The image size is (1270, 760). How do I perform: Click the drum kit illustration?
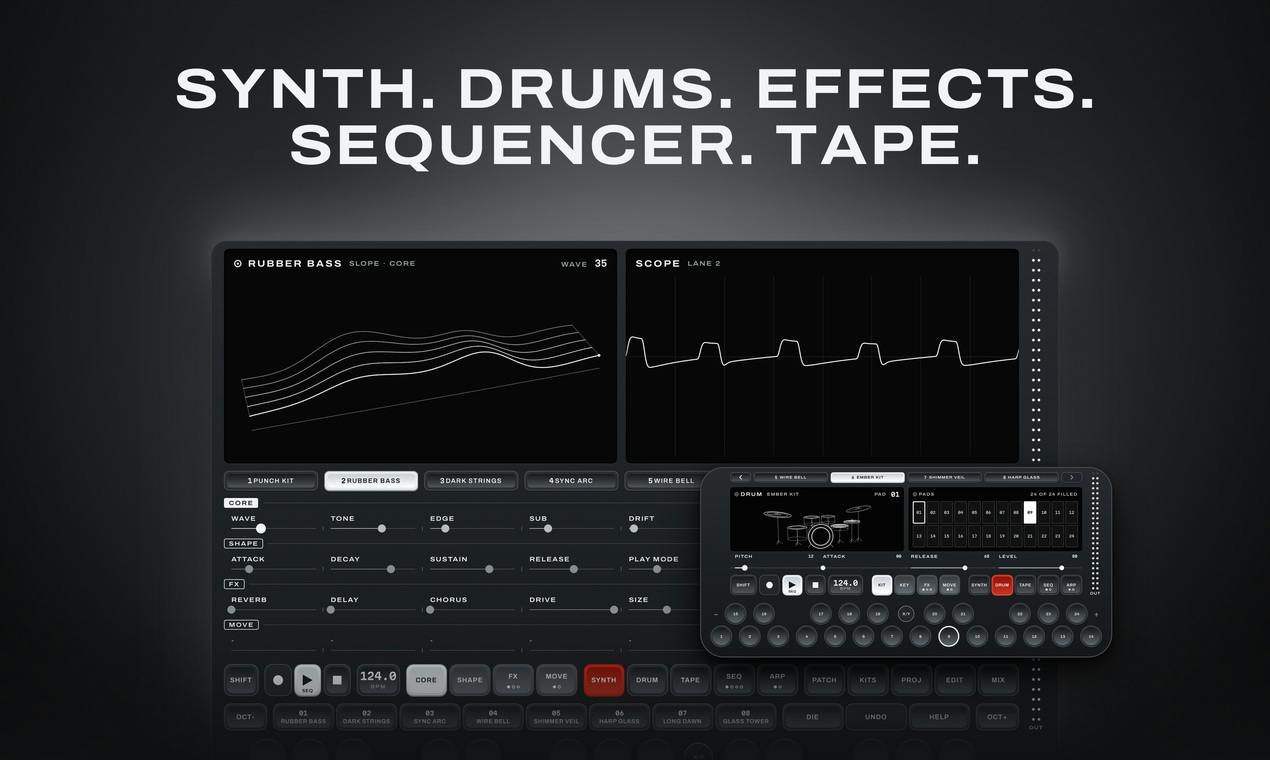(818, 525)
